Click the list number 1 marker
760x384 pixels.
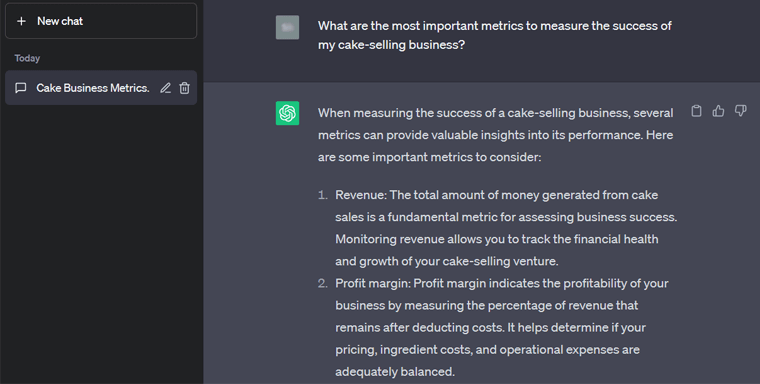pos(323,195)
